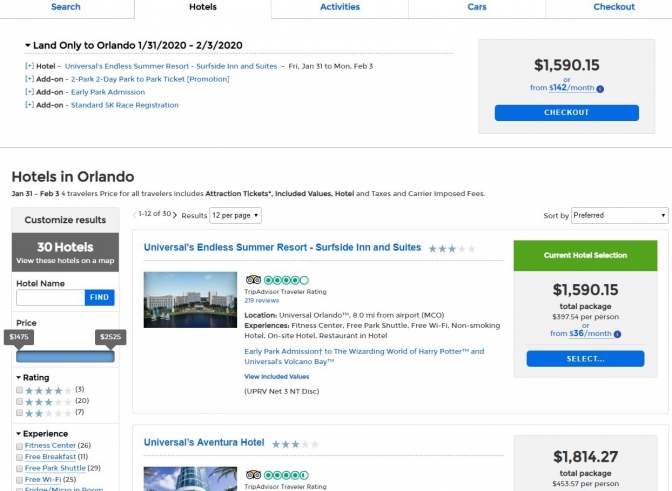Switch to the Search tab
Screen dimensions: 672x491
(66, 7)
